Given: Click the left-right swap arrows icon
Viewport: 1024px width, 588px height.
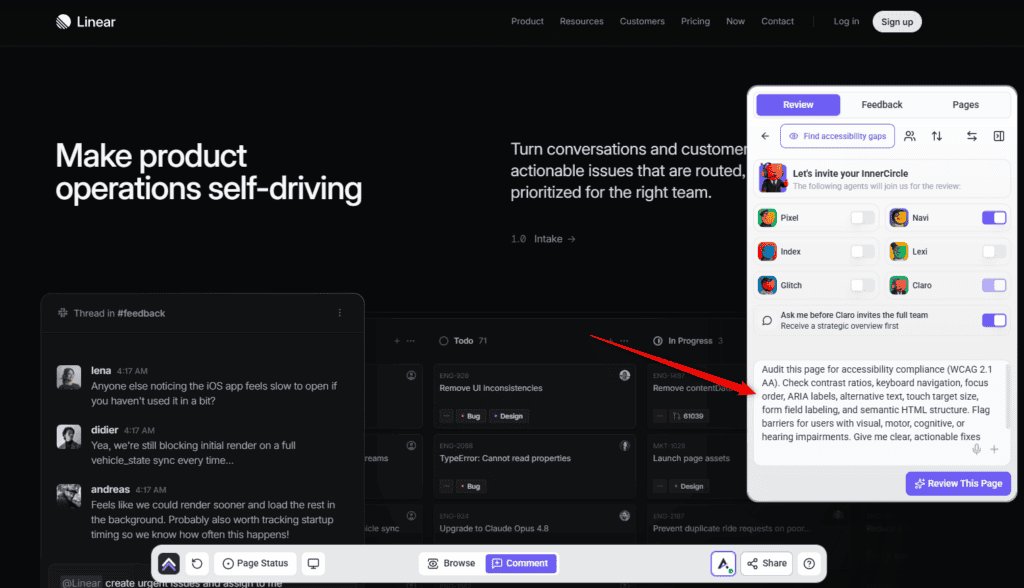Looking at the screenshot, I should coord(972,136).
